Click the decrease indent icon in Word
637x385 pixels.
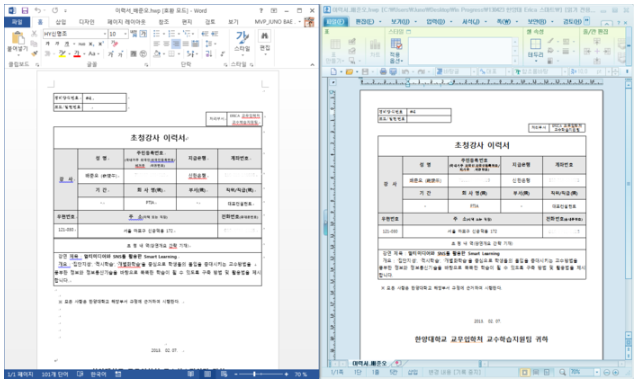[x=205, y=34]
